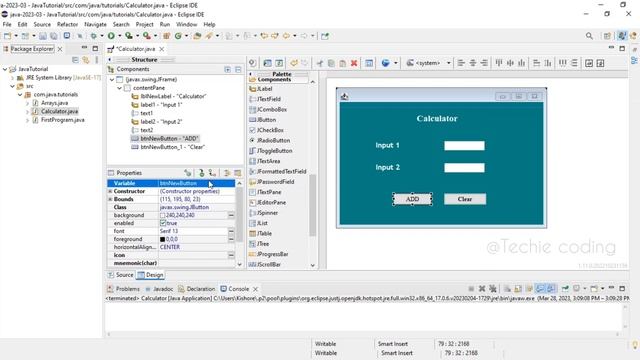
Task: Select JProgressBar from the Palette
Action: pos(269,254)
